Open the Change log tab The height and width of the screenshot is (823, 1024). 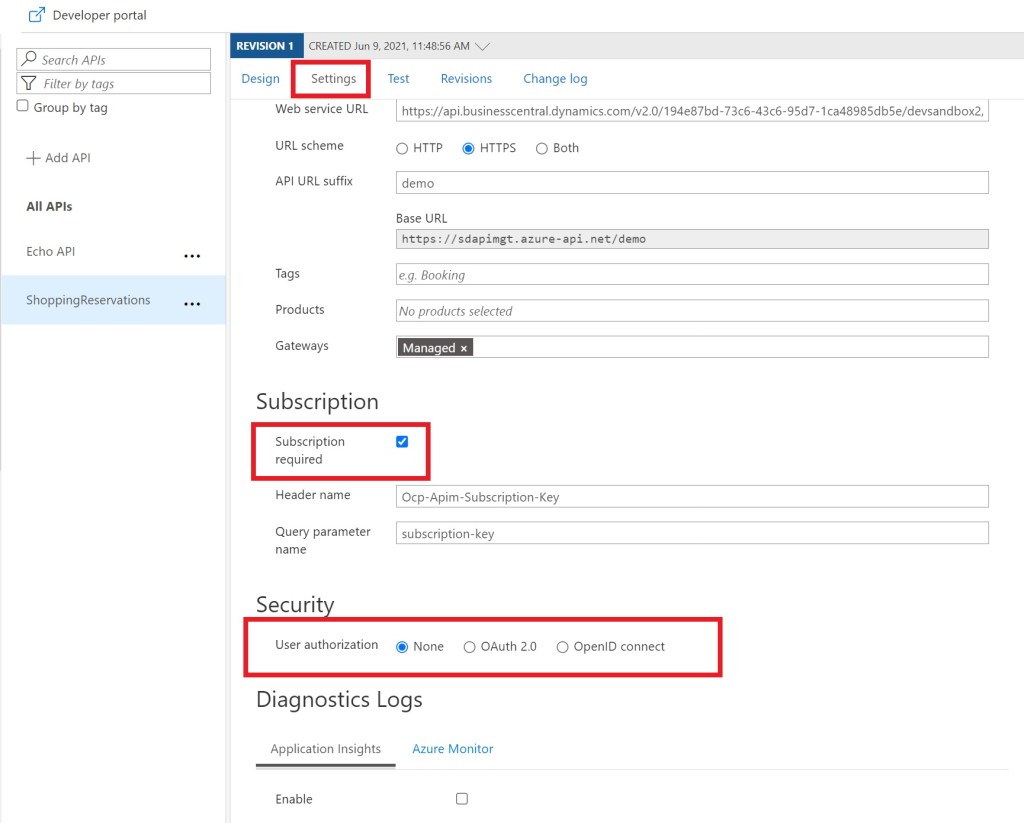click(x=555, y=79)
